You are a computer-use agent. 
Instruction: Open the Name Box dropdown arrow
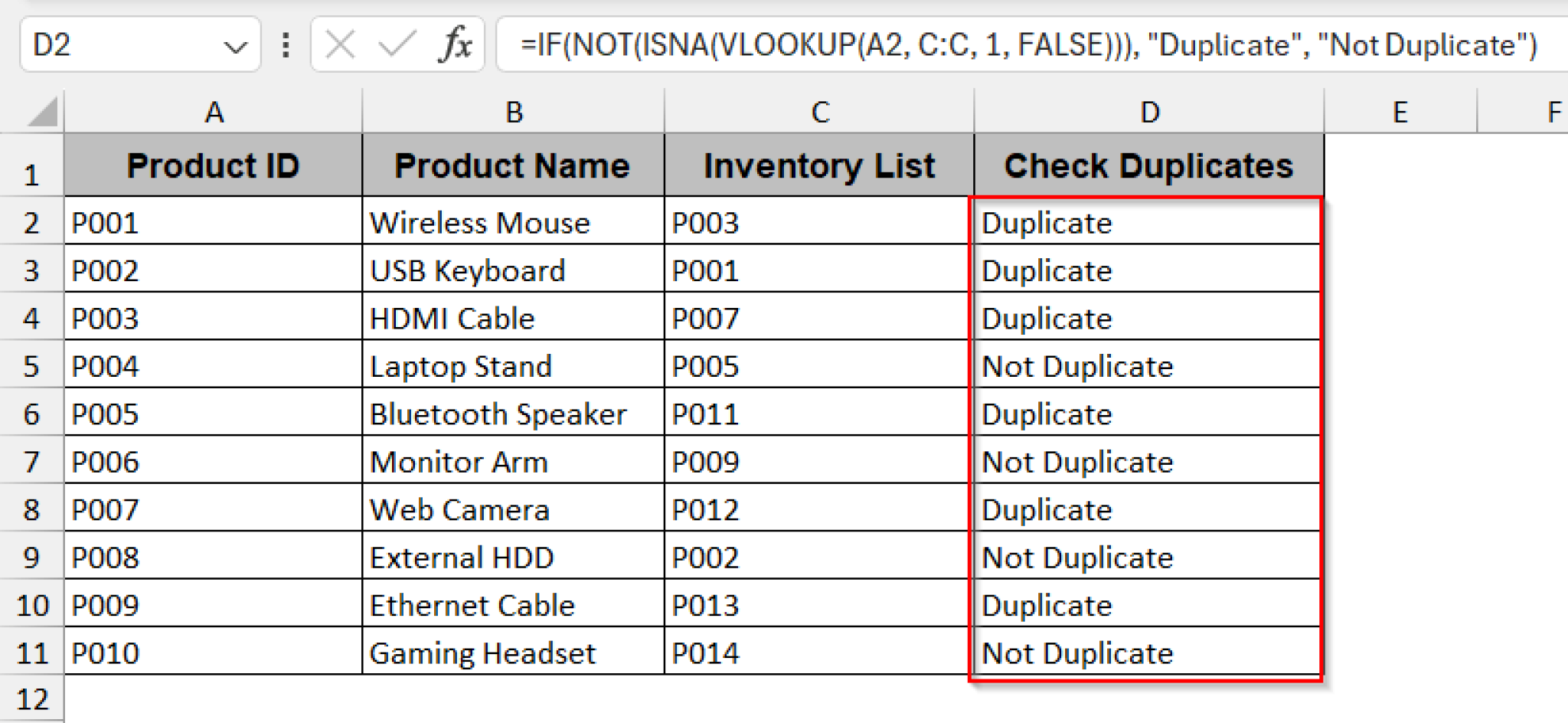point(237,46)
